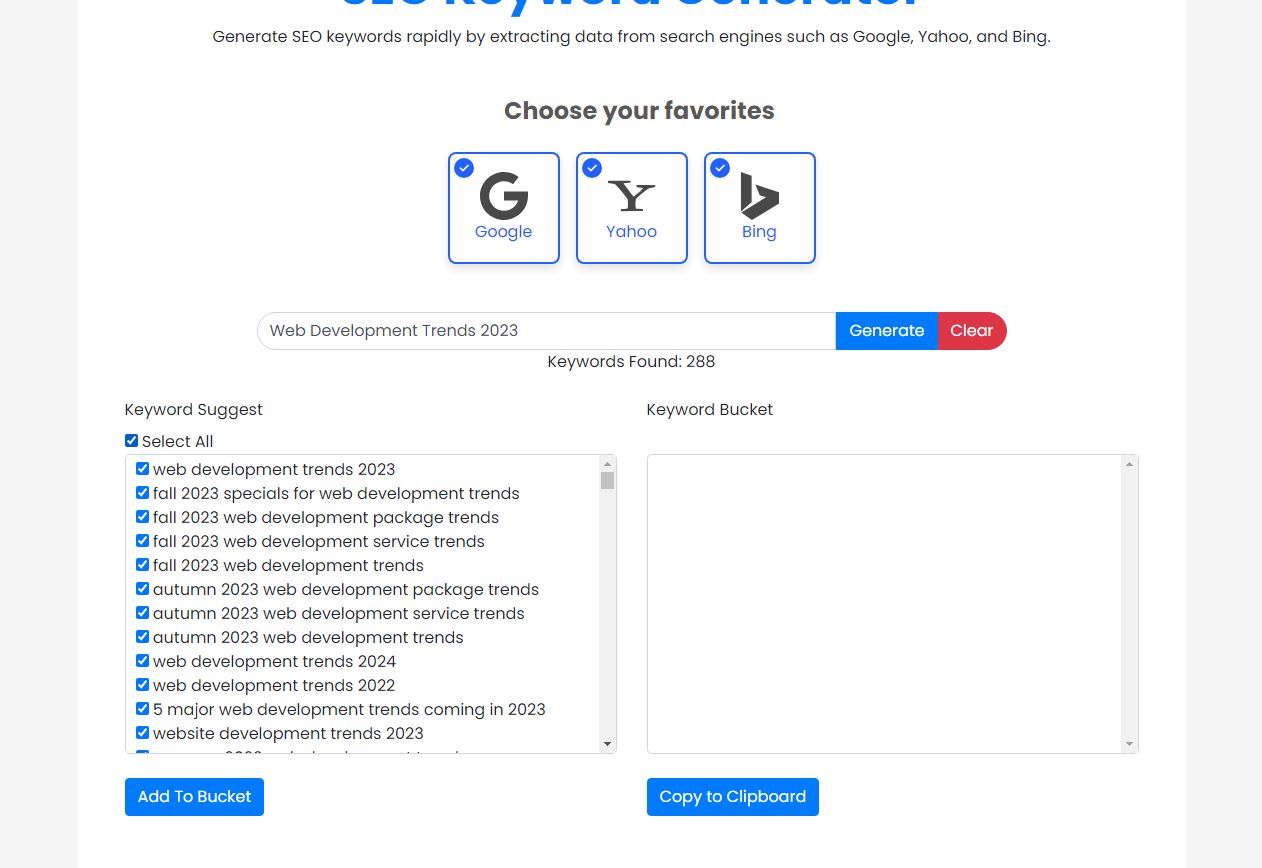1262x868 pixels.
Task: Select the Google search engine logo
Action: pos(503,196)
